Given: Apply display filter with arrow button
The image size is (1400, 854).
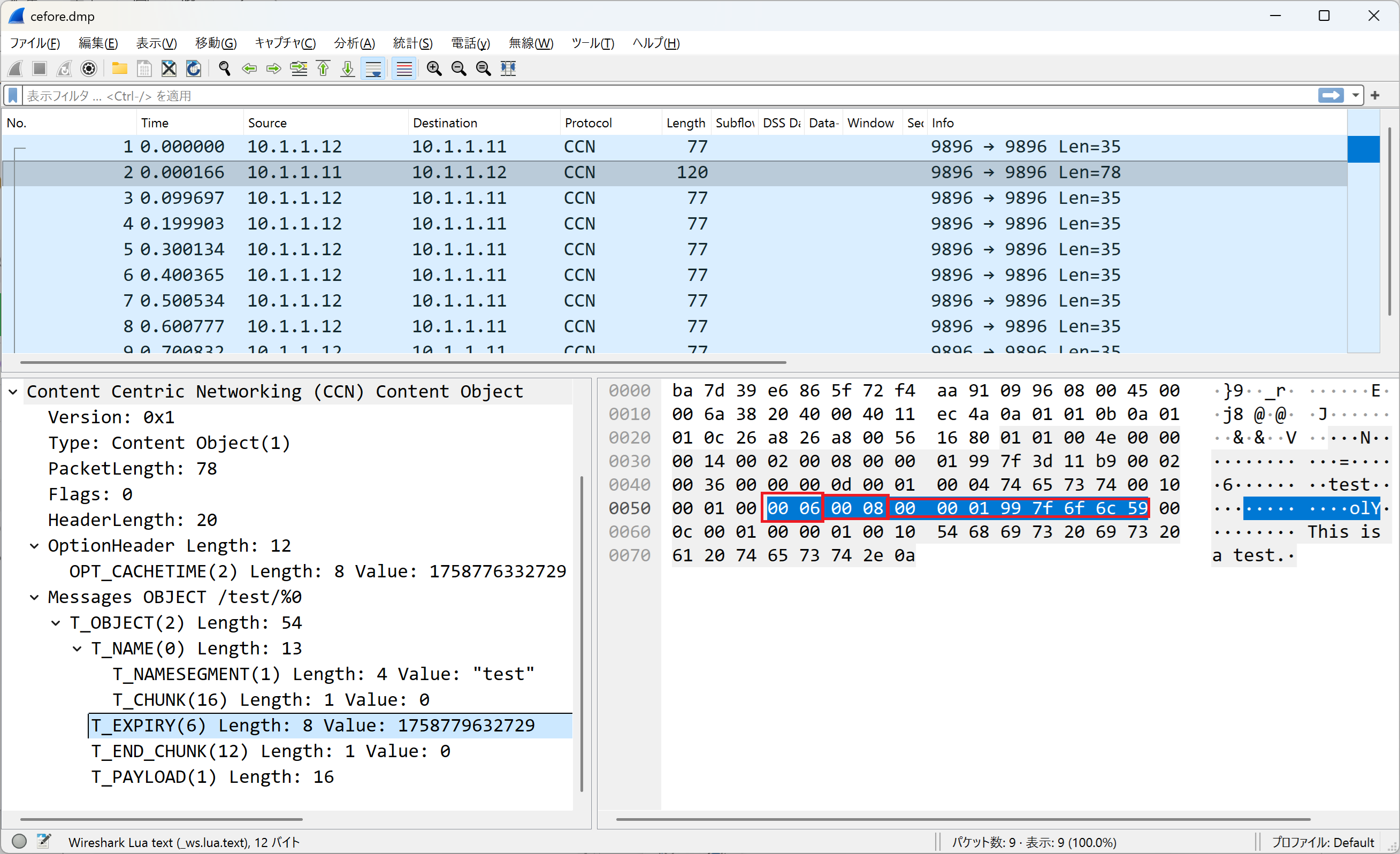Looking at the screenshot, I should click(1330, 95).
